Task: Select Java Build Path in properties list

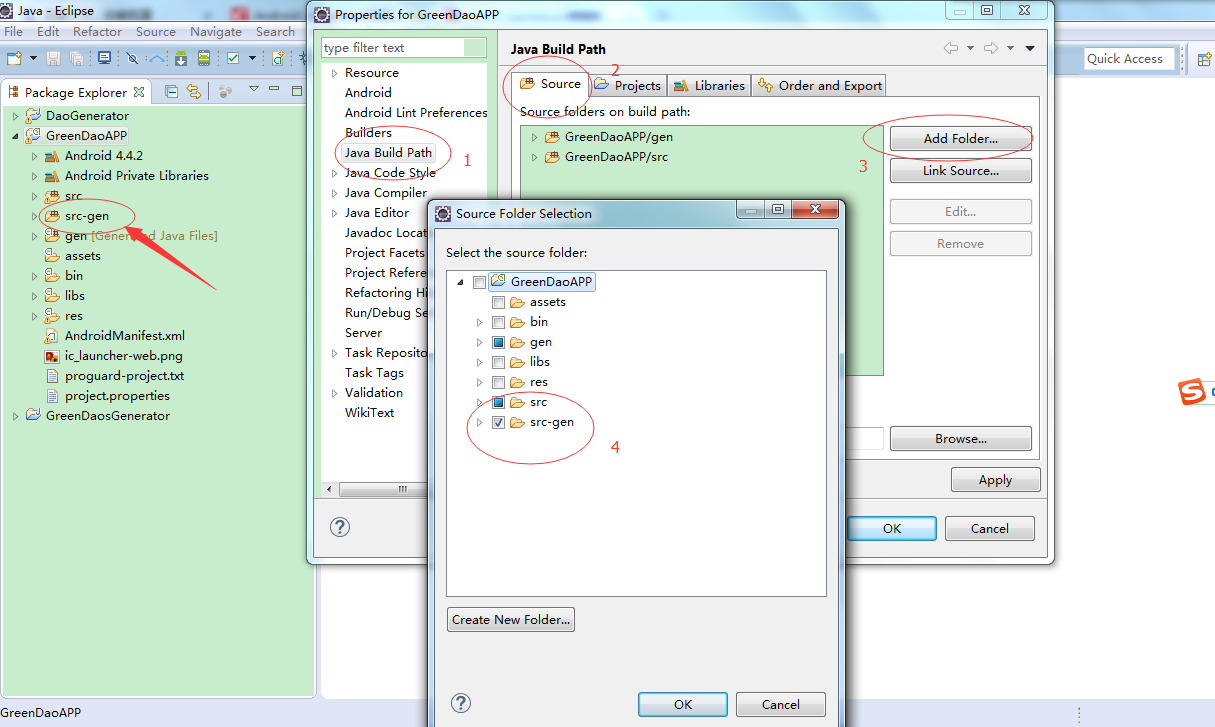Action: 388,153
